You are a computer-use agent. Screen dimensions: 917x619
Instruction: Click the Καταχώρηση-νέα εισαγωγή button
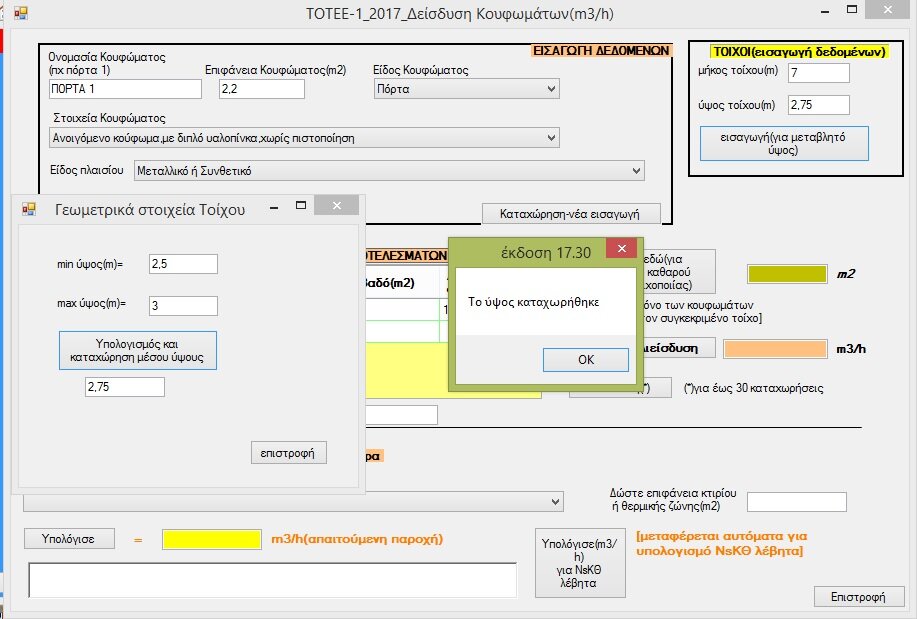[571, 213]
